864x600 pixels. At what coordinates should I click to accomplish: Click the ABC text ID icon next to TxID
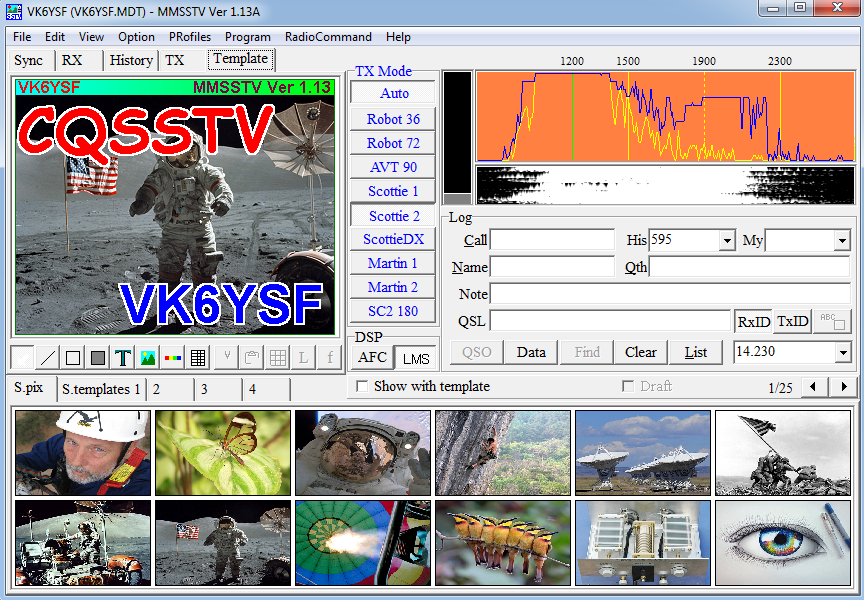[832, 321]
